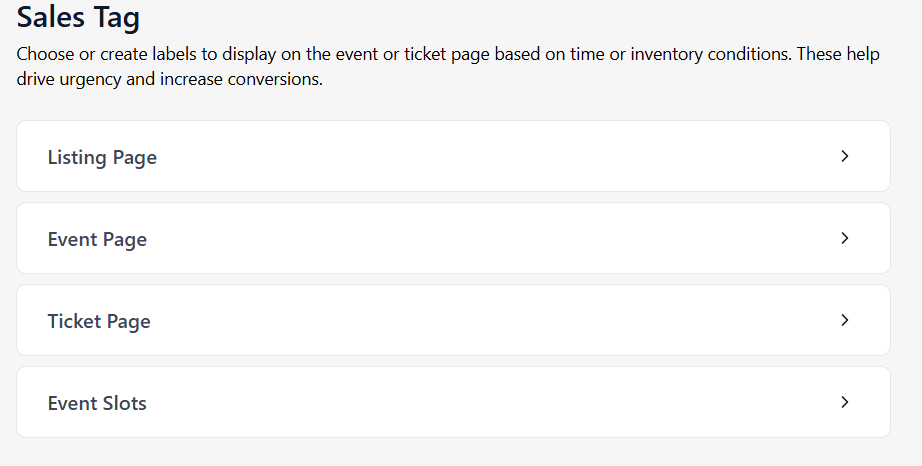Image resolution: width=922 pixels, height=466 pixels.
Task: Select the "Event Page" label text
Action: click(x=97, y=240)
